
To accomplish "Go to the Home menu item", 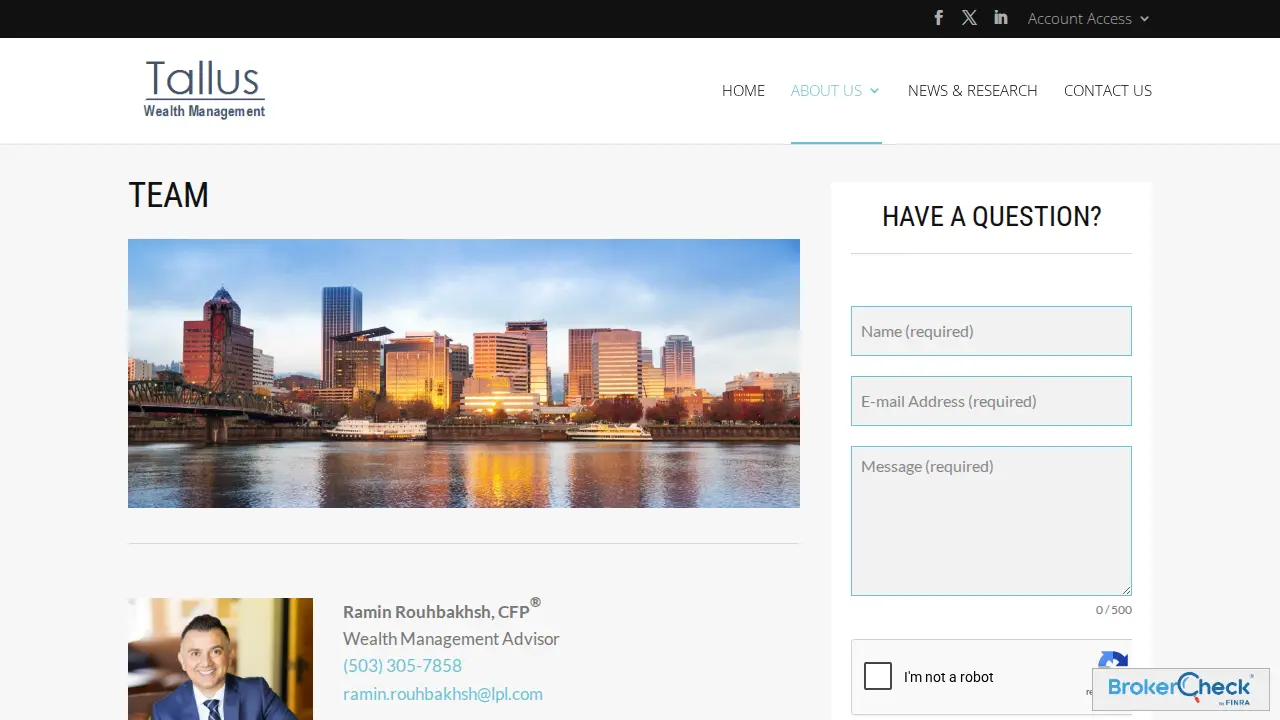I will point(743,90).
